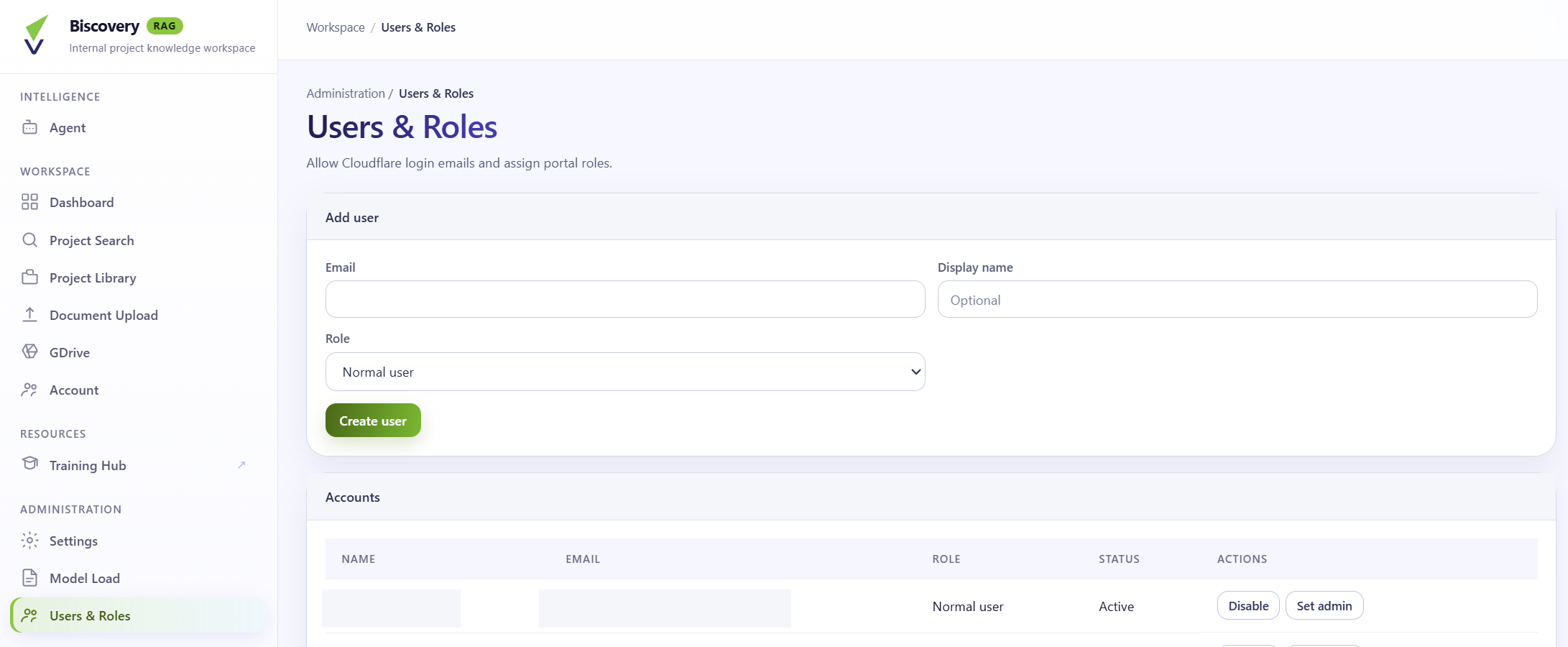
Task: Click Disable for the Normal user account
Action: [1248, 605]
